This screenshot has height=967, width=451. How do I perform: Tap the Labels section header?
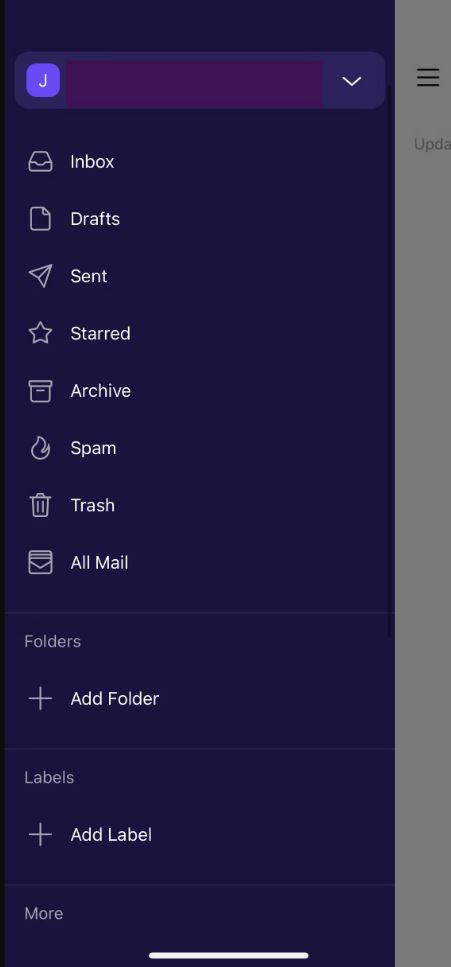coord(49,778)
